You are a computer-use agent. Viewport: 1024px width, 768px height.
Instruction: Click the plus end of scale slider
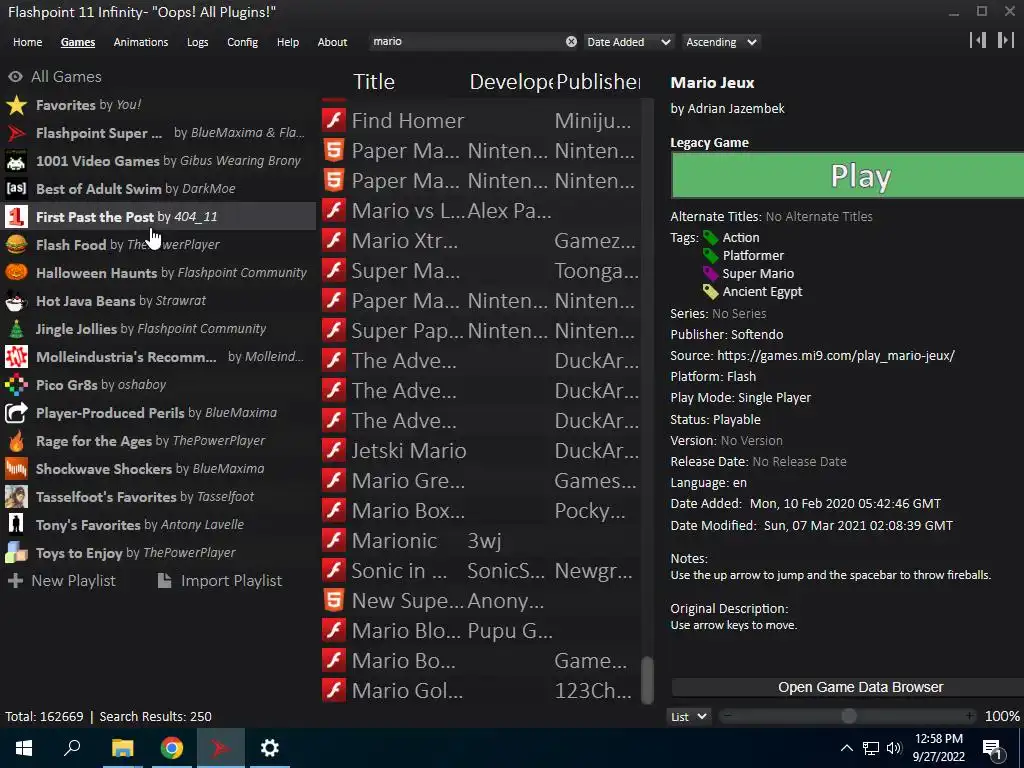point(969,716)
